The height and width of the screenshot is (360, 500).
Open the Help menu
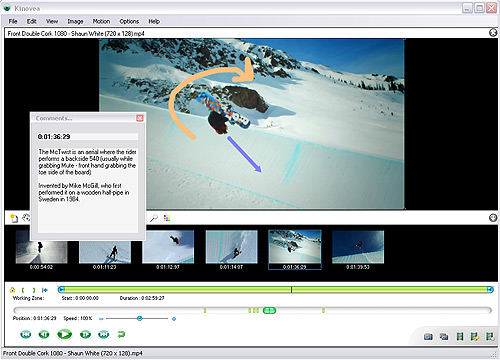coord(154,21)
